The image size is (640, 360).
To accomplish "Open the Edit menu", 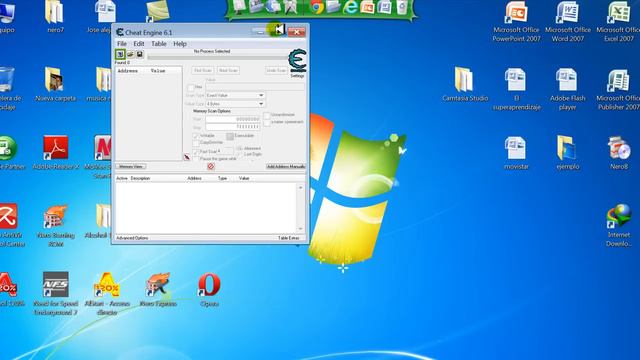I will coord(139,44).
